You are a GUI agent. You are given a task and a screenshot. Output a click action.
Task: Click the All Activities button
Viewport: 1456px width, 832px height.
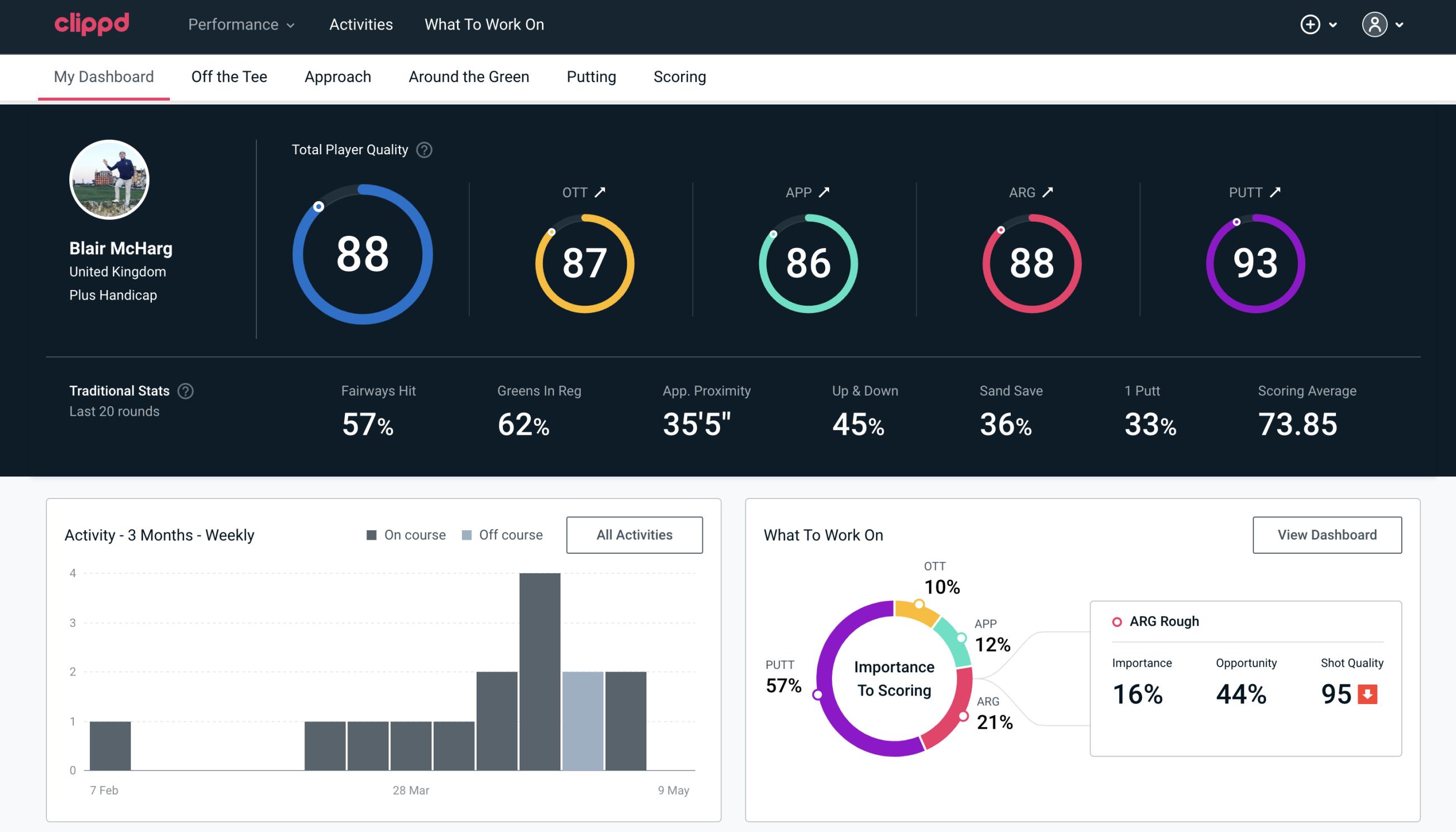click(634, 535)
